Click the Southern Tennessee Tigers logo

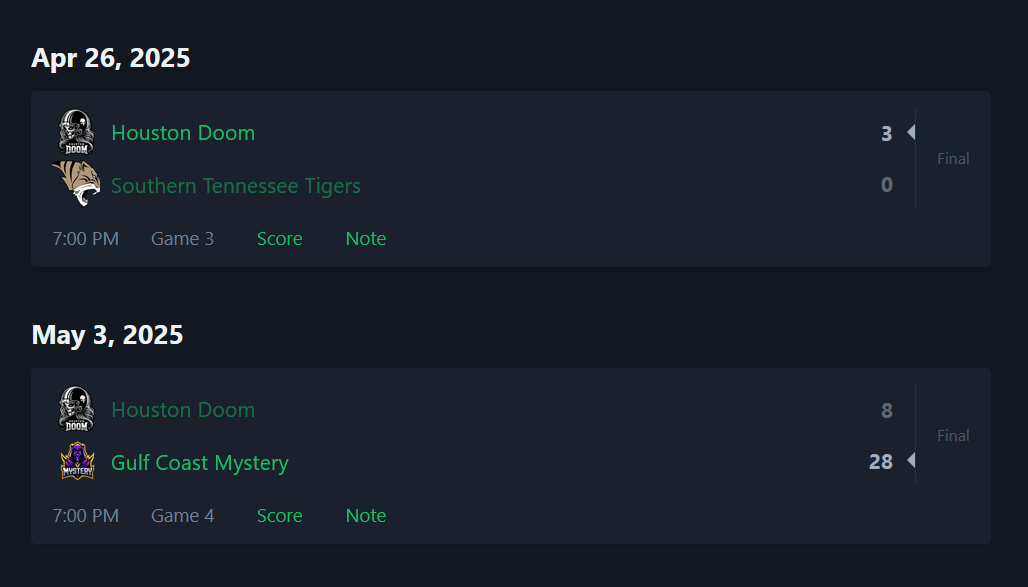tap(77, 184)
